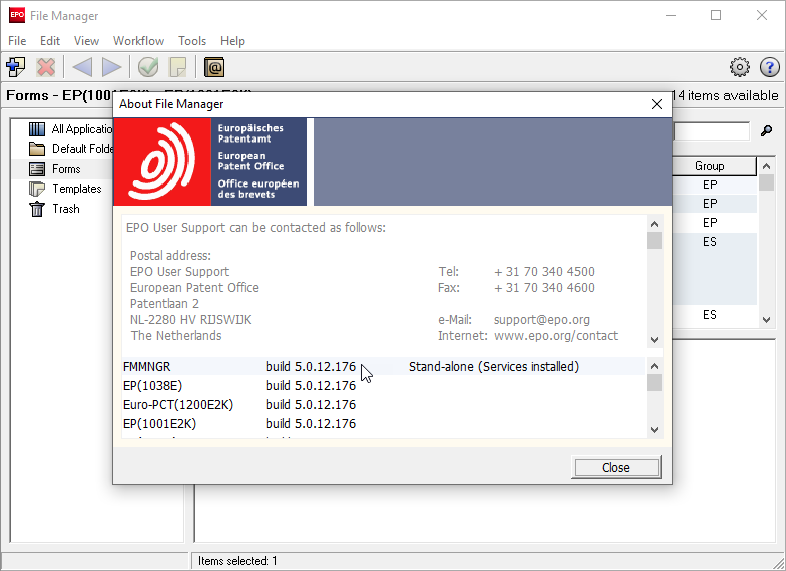Click the Group column header

(710, 166)
